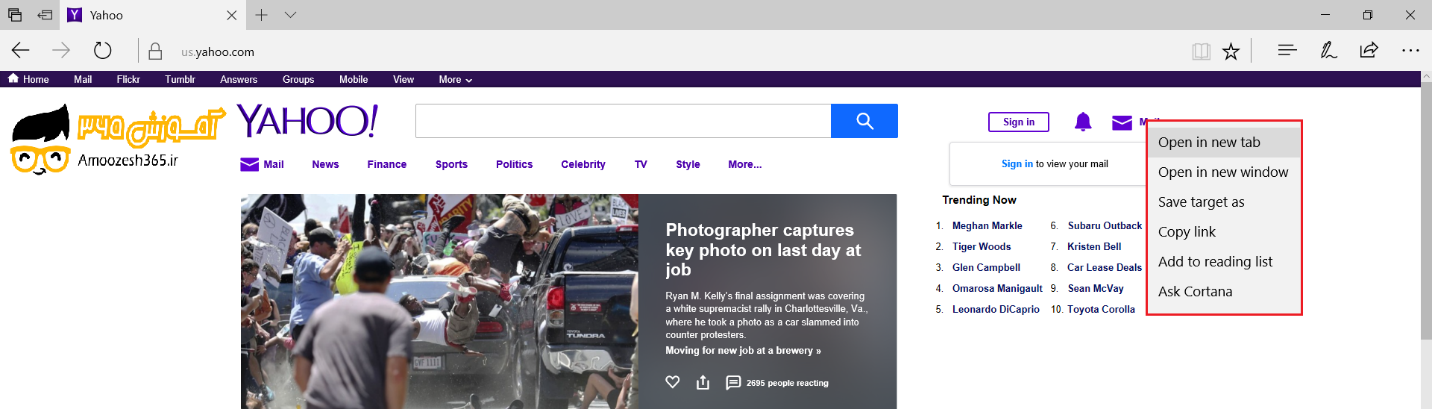Image resolution: width=1432 pixels, height=409 pixels.
Task: Open the Charlottesville news photo
Action: (440, 301)
